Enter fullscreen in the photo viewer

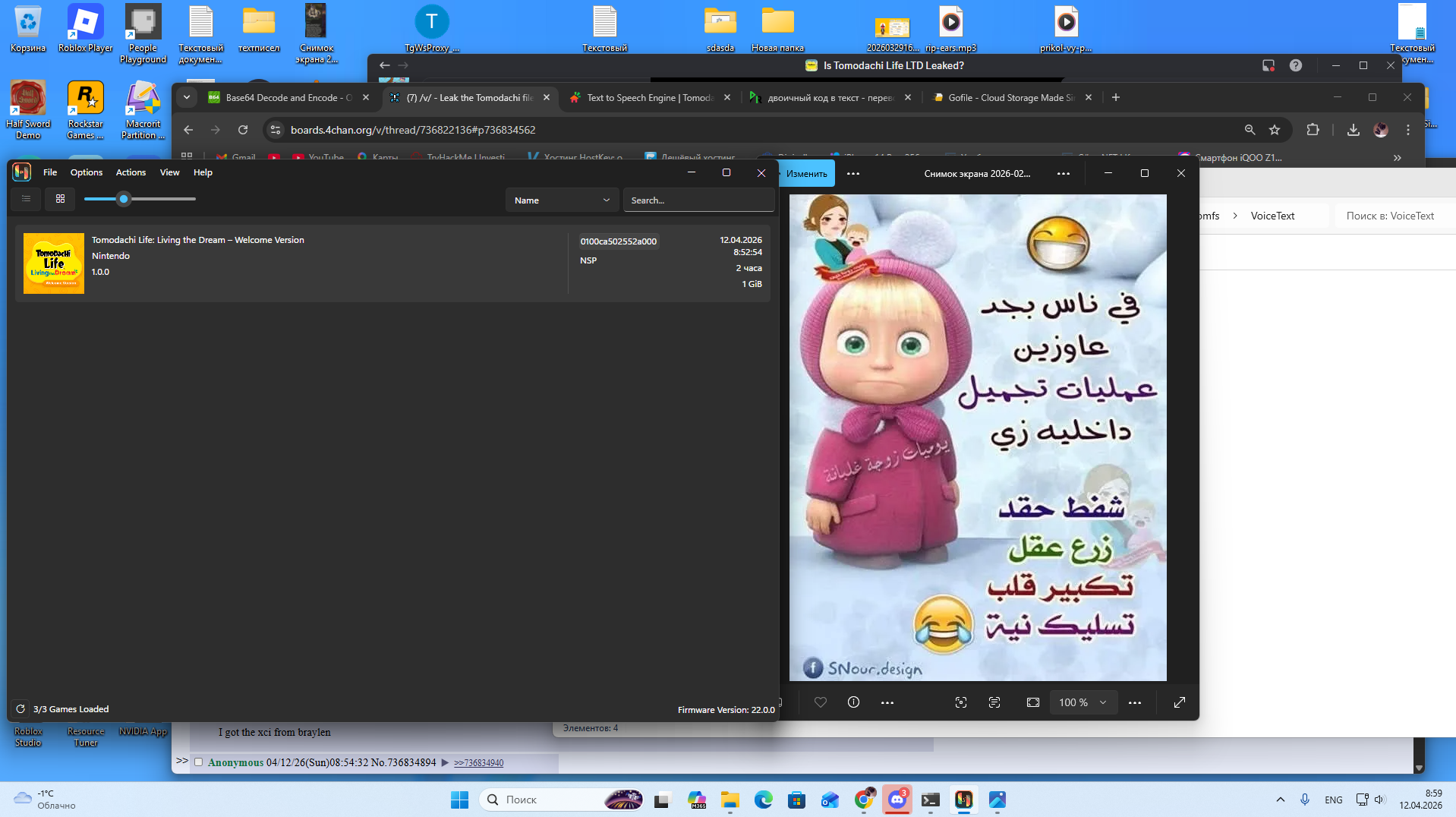pos(1180,702)
